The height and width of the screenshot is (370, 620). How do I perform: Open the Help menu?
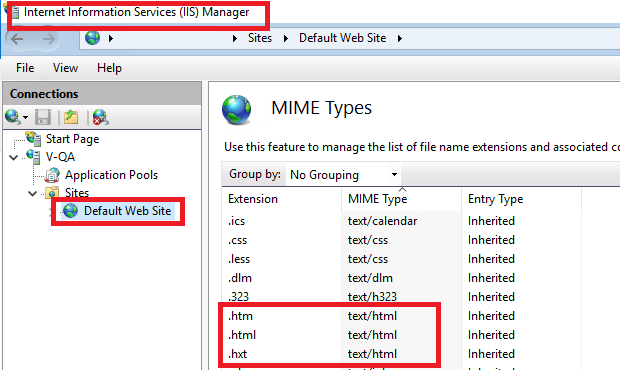pyautogui.click(x=110, y=68)
